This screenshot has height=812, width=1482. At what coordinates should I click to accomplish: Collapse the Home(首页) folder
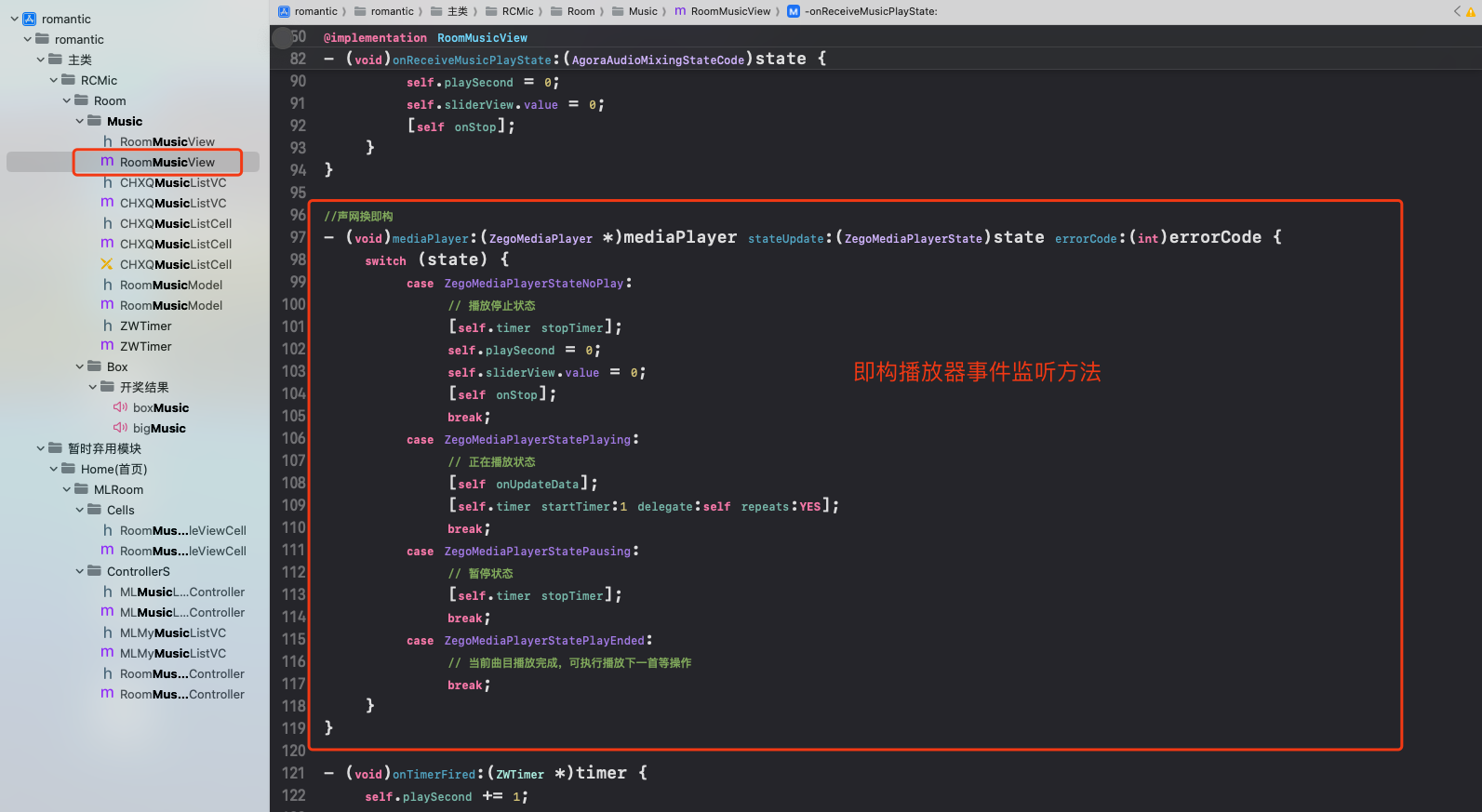53,469
